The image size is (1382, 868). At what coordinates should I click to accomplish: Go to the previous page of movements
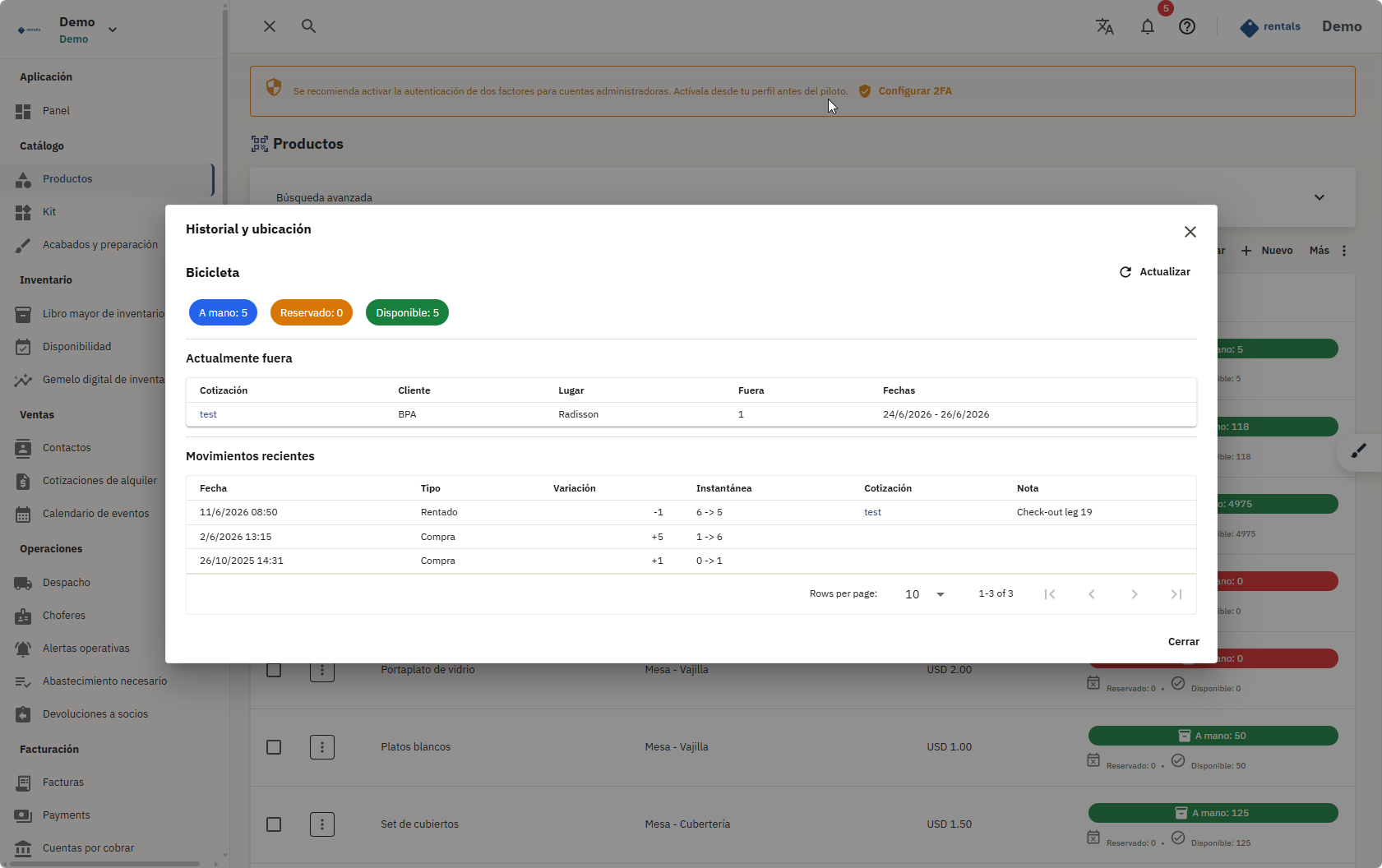click(x=1092, y=594)
